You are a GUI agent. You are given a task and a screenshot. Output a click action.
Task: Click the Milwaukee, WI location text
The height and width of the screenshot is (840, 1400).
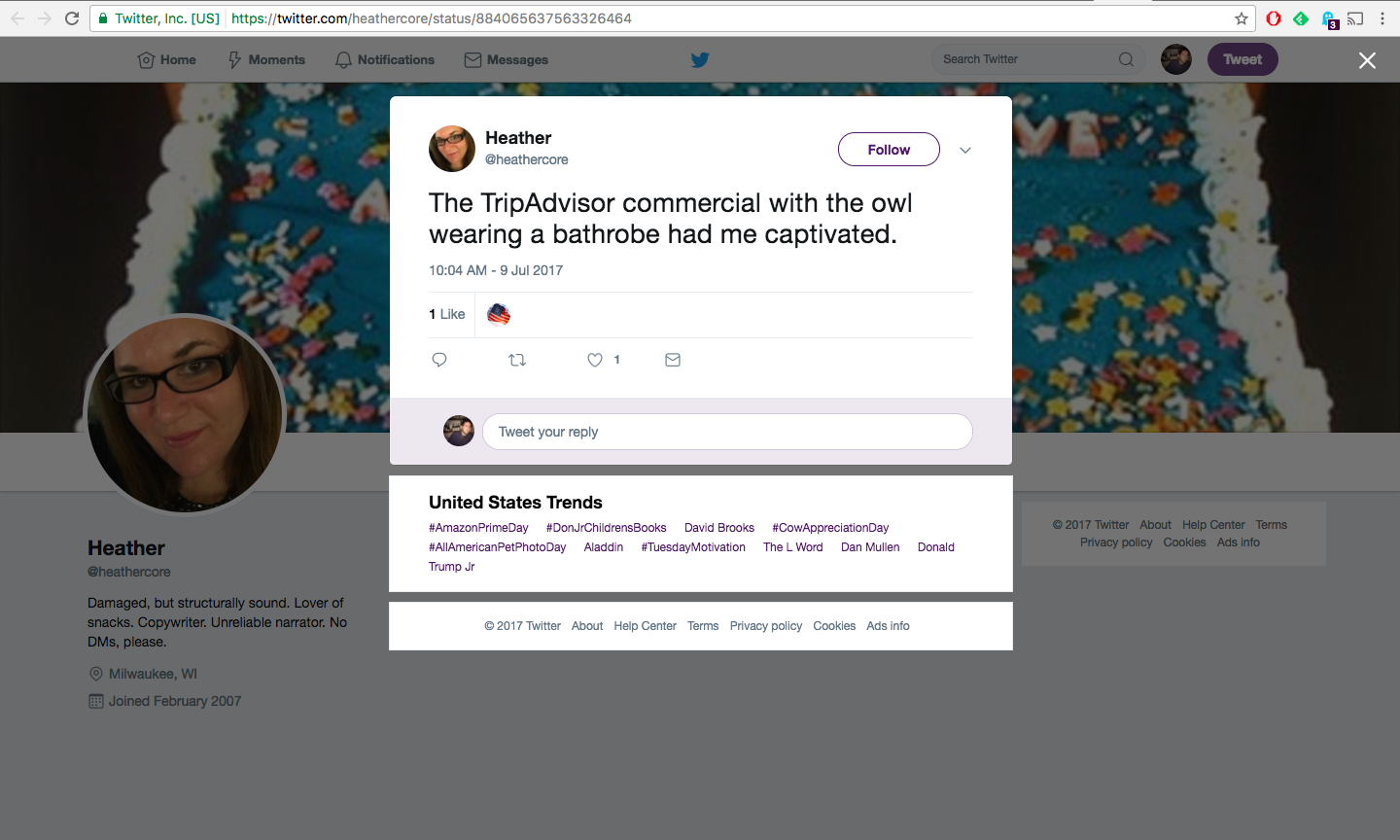153,674
